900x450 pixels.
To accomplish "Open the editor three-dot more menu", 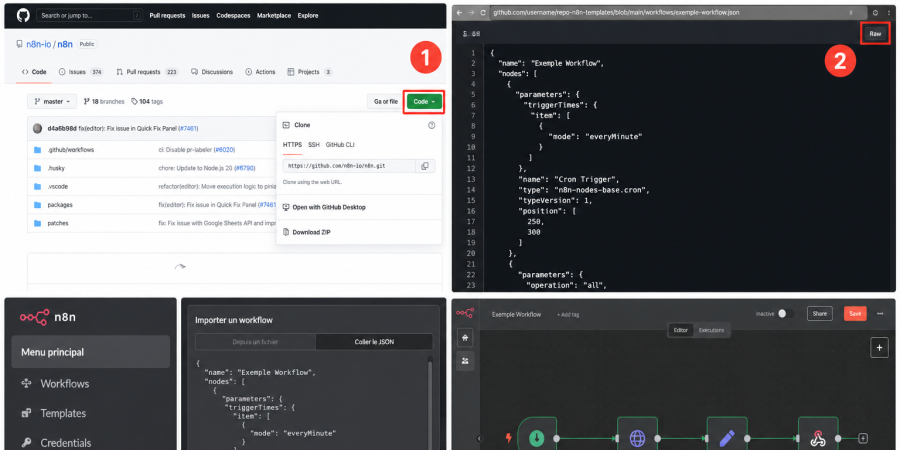I will pos(880,313).
